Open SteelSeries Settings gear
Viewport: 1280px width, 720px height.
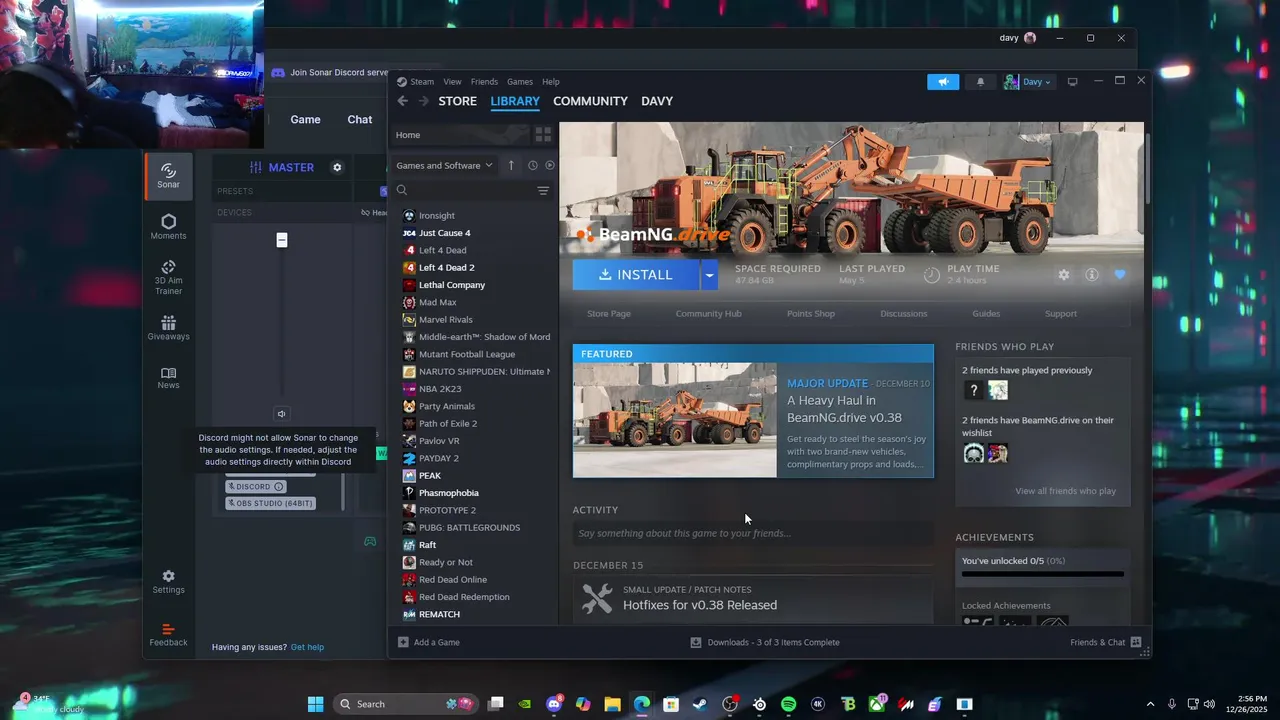[x=168, y=582]
